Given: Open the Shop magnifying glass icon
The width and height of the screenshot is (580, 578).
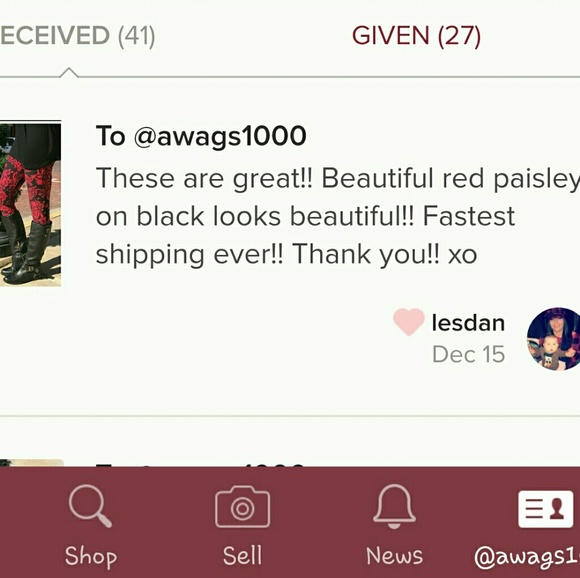Looking at the screenshot, I should tap(90, 506).
